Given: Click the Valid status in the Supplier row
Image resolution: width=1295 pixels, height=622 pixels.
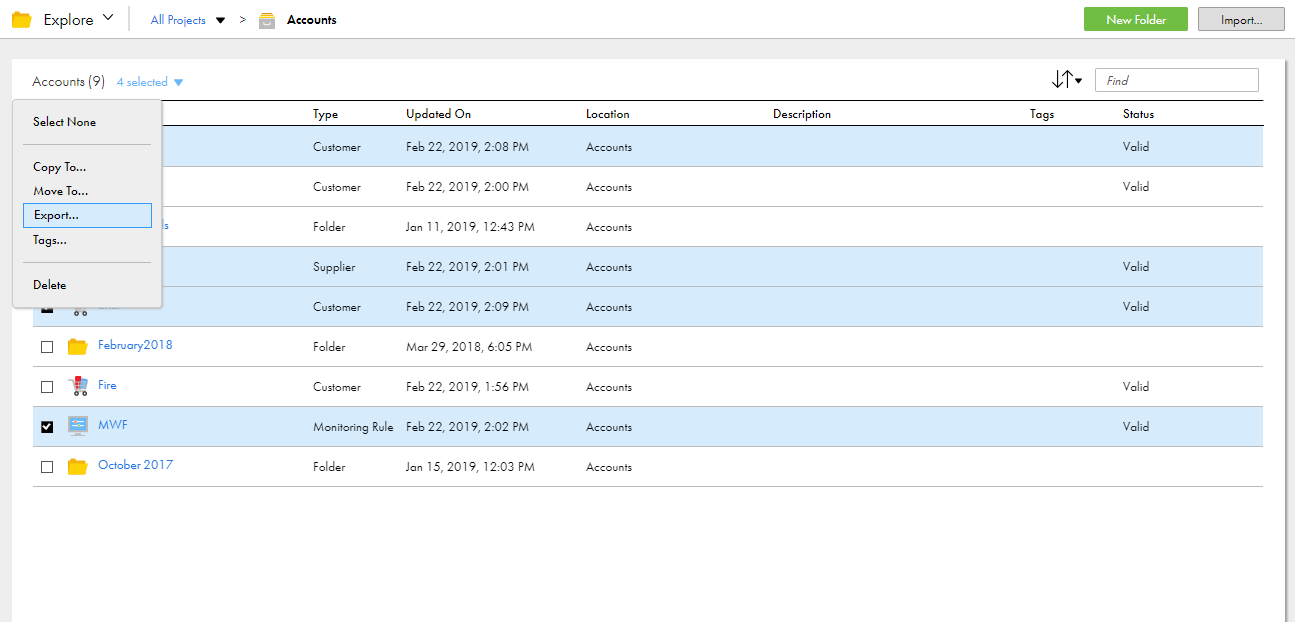Looking at the screenshot, I should click(1136, 267).
